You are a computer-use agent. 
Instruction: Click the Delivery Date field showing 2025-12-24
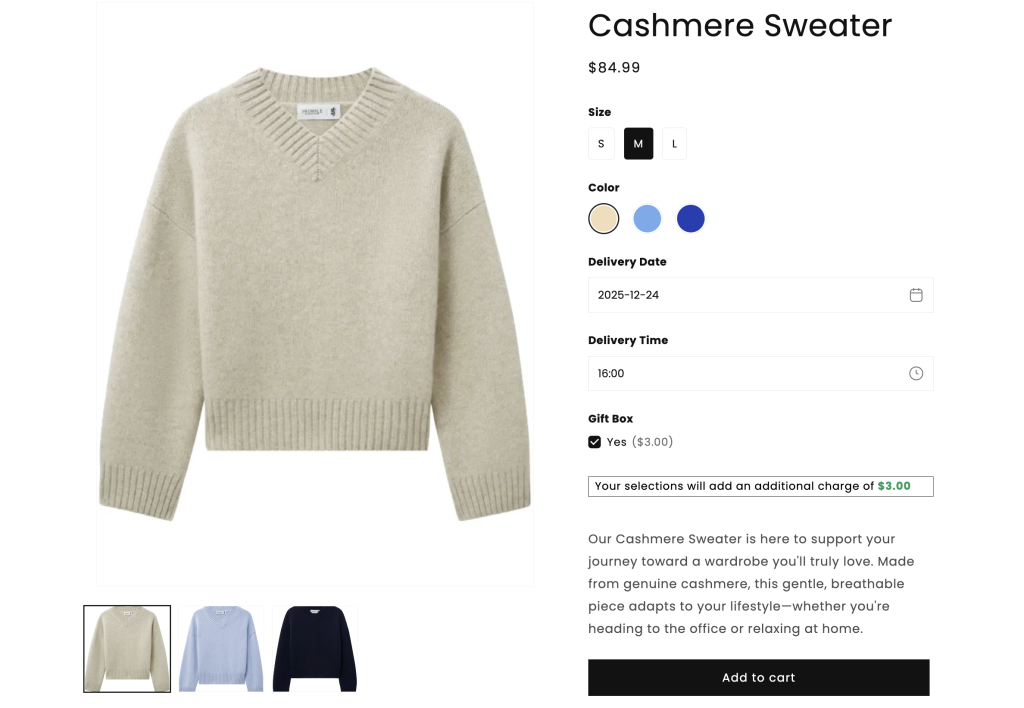point(760,295)
